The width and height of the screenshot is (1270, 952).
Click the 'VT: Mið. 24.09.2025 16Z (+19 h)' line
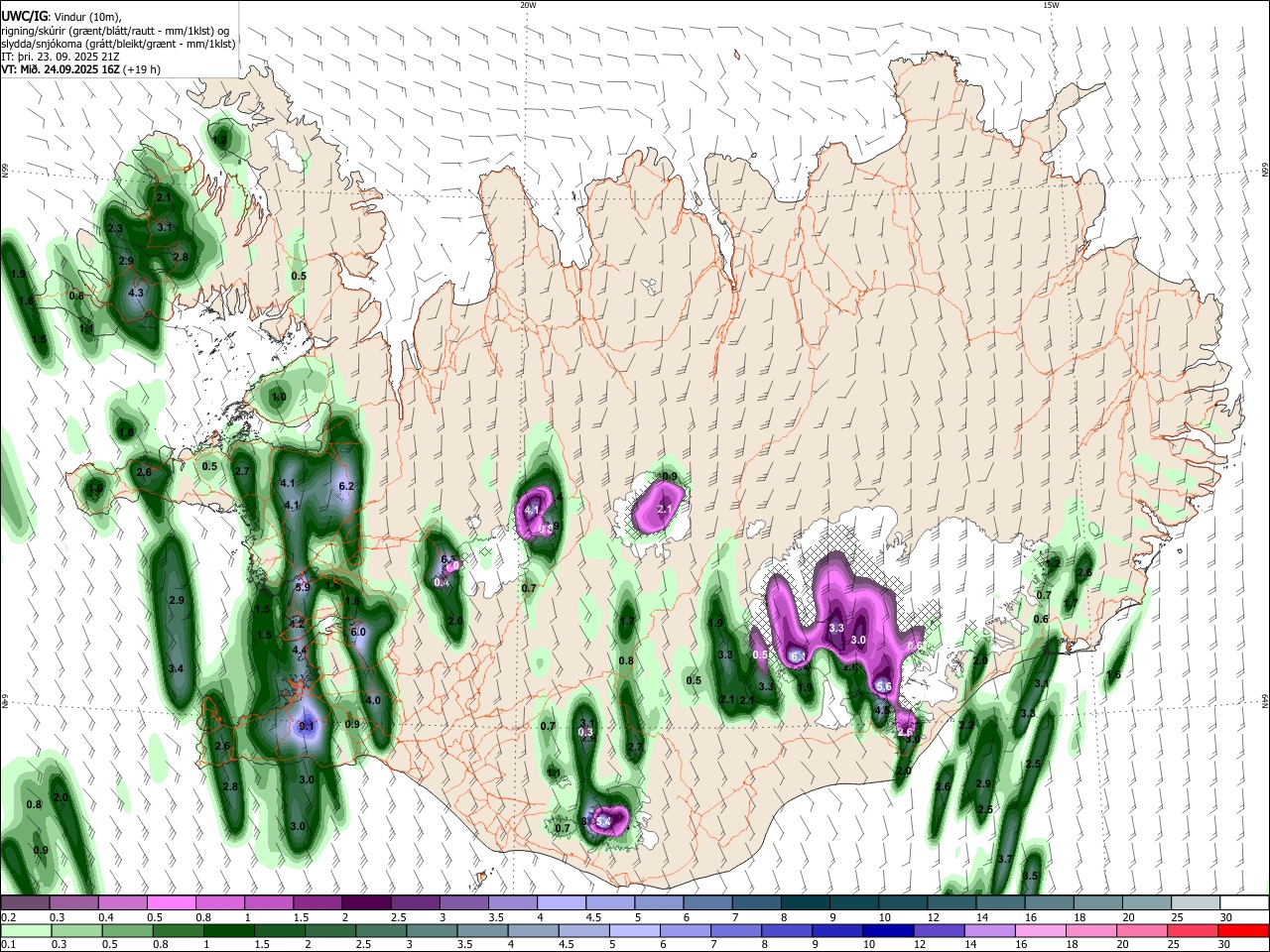tap(80, 69)
